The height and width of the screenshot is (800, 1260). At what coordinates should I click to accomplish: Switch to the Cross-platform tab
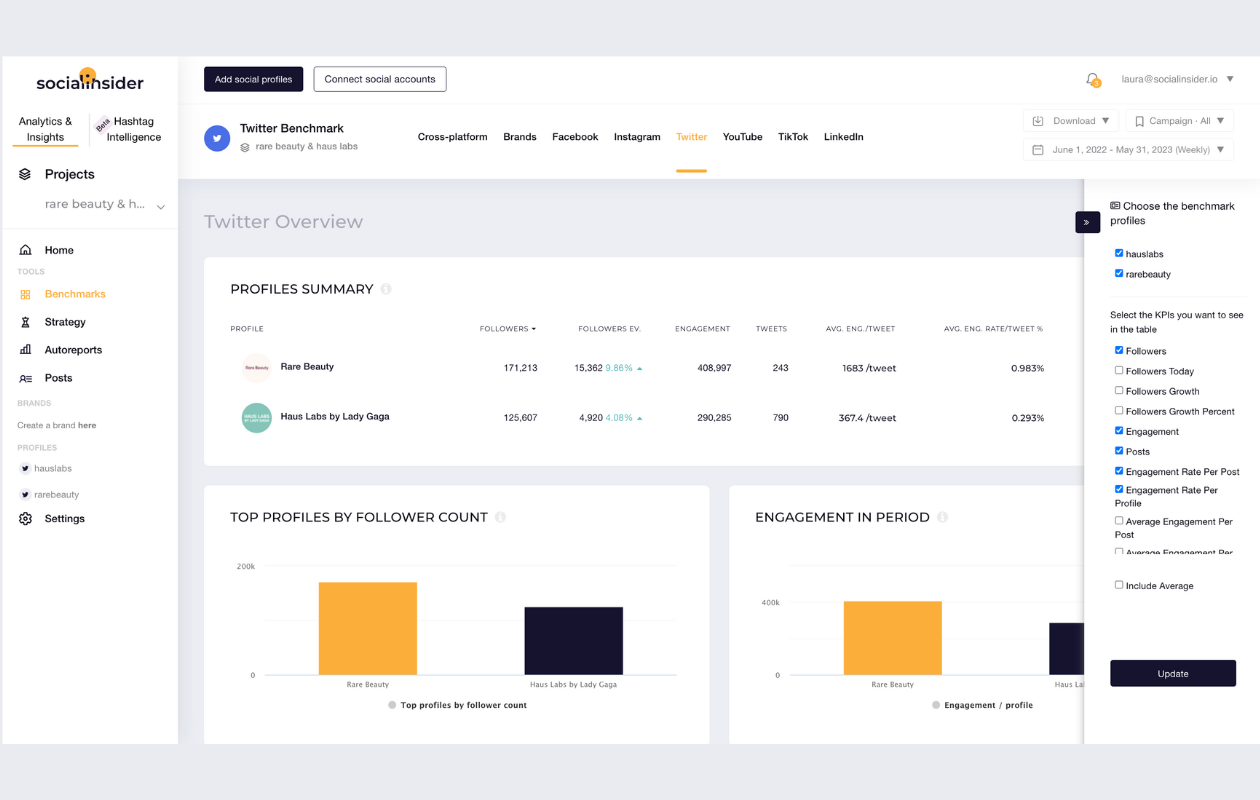tap(452, 137)
